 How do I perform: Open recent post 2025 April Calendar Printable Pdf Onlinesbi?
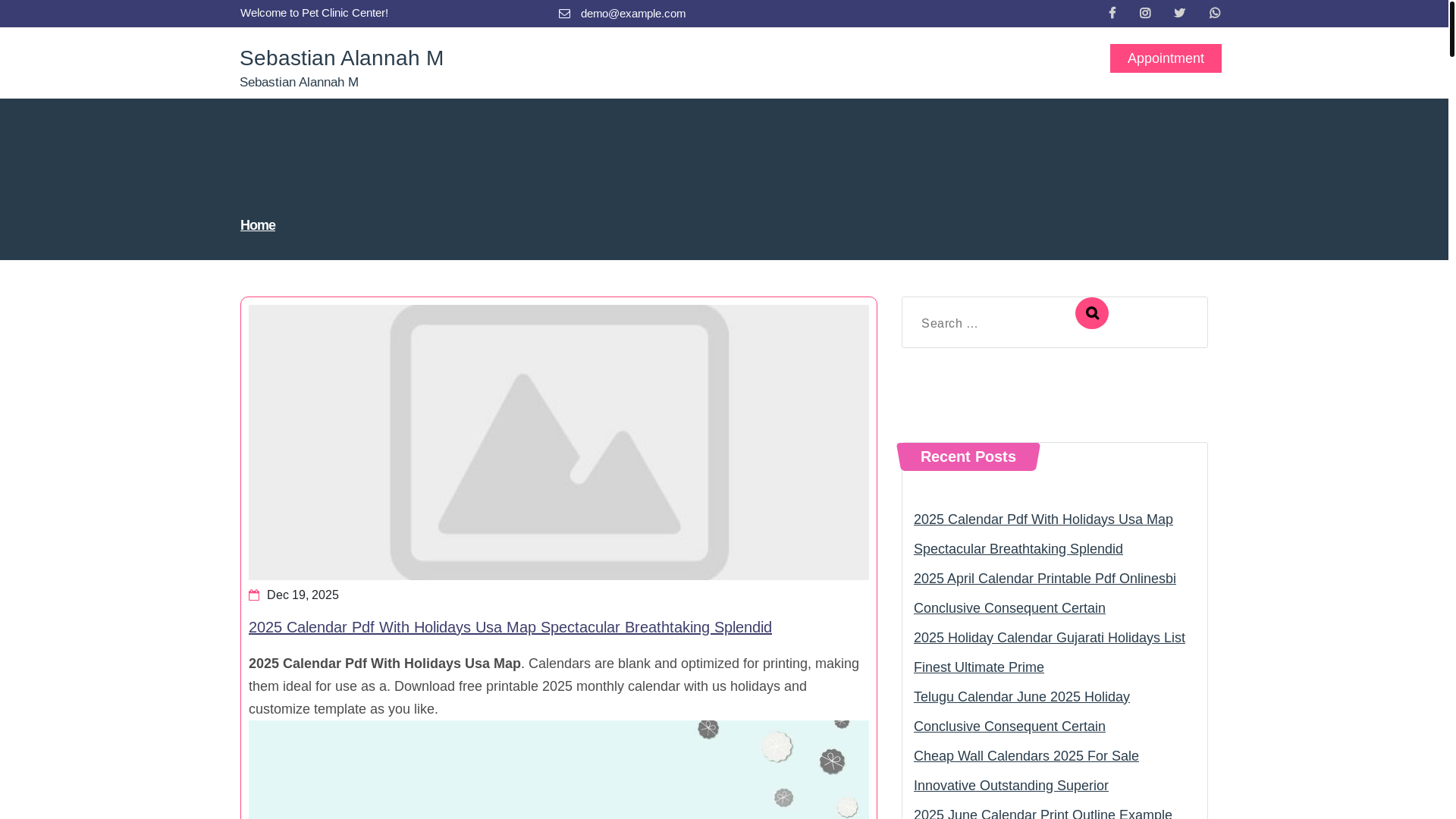[x=1045, y=593]
